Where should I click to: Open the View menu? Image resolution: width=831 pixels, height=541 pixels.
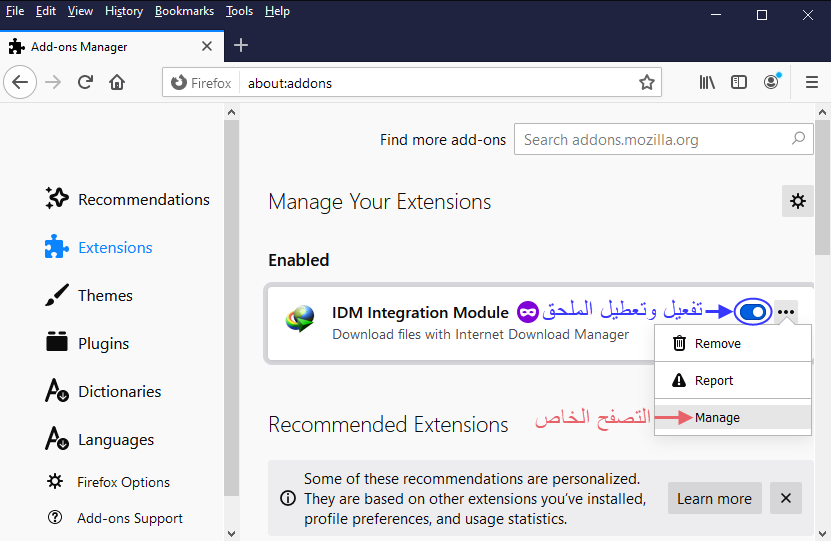pos(80,11)
